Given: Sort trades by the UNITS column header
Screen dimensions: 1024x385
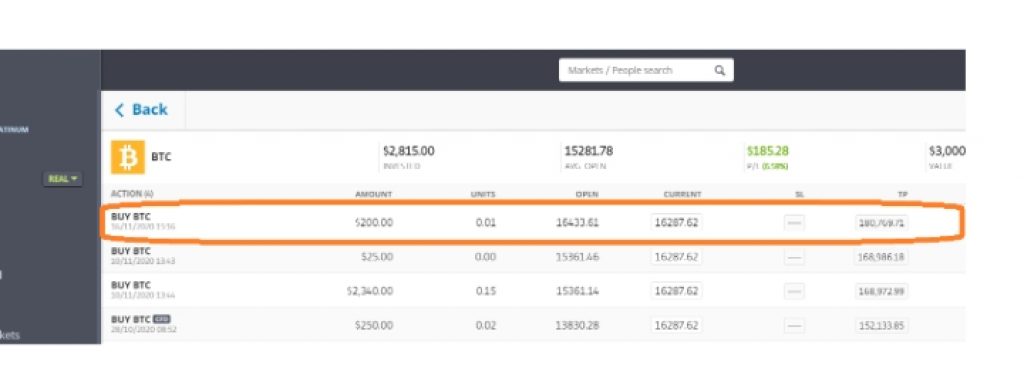Looking at the screenshot, I should coord(483,194).
